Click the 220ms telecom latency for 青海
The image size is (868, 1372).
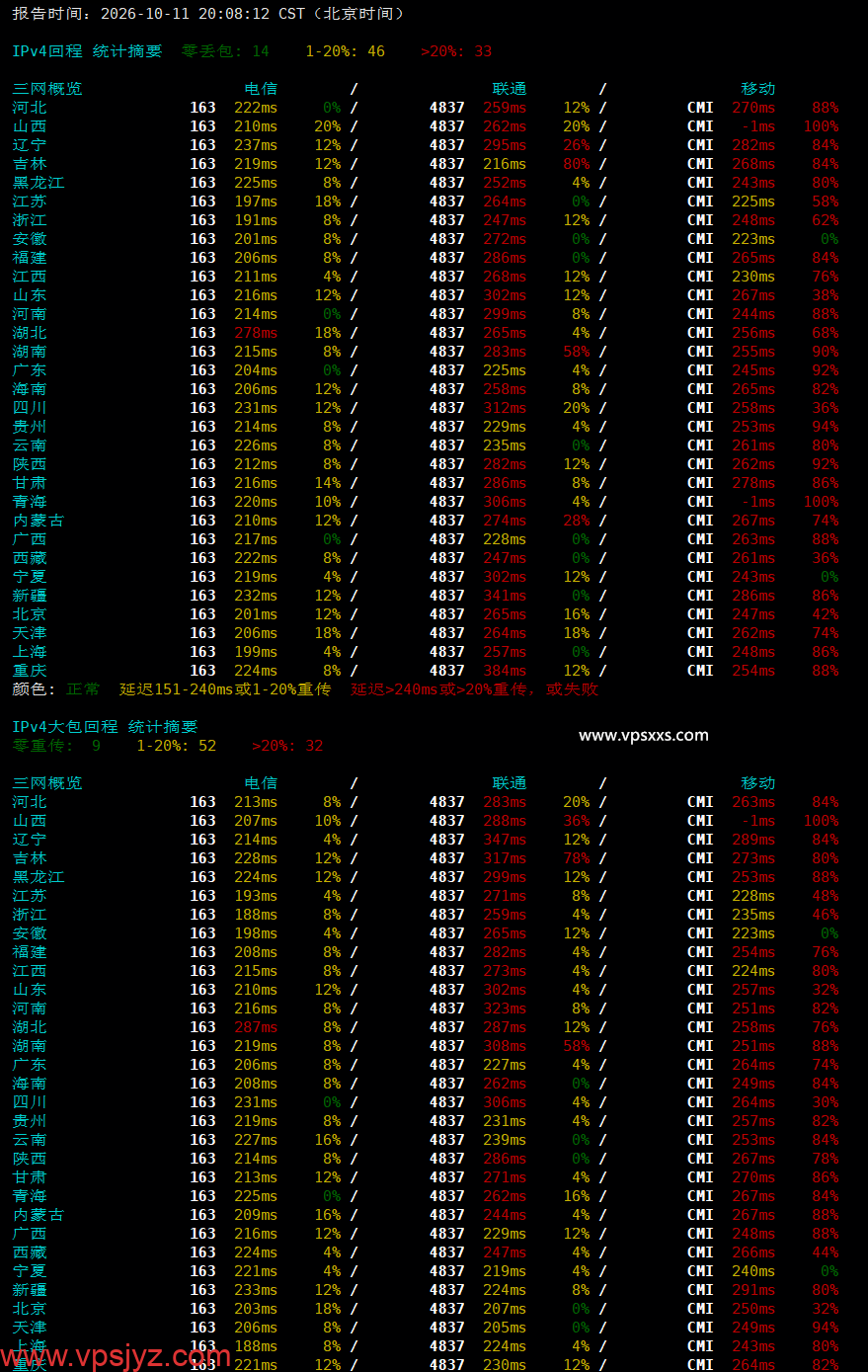(256, 502)
